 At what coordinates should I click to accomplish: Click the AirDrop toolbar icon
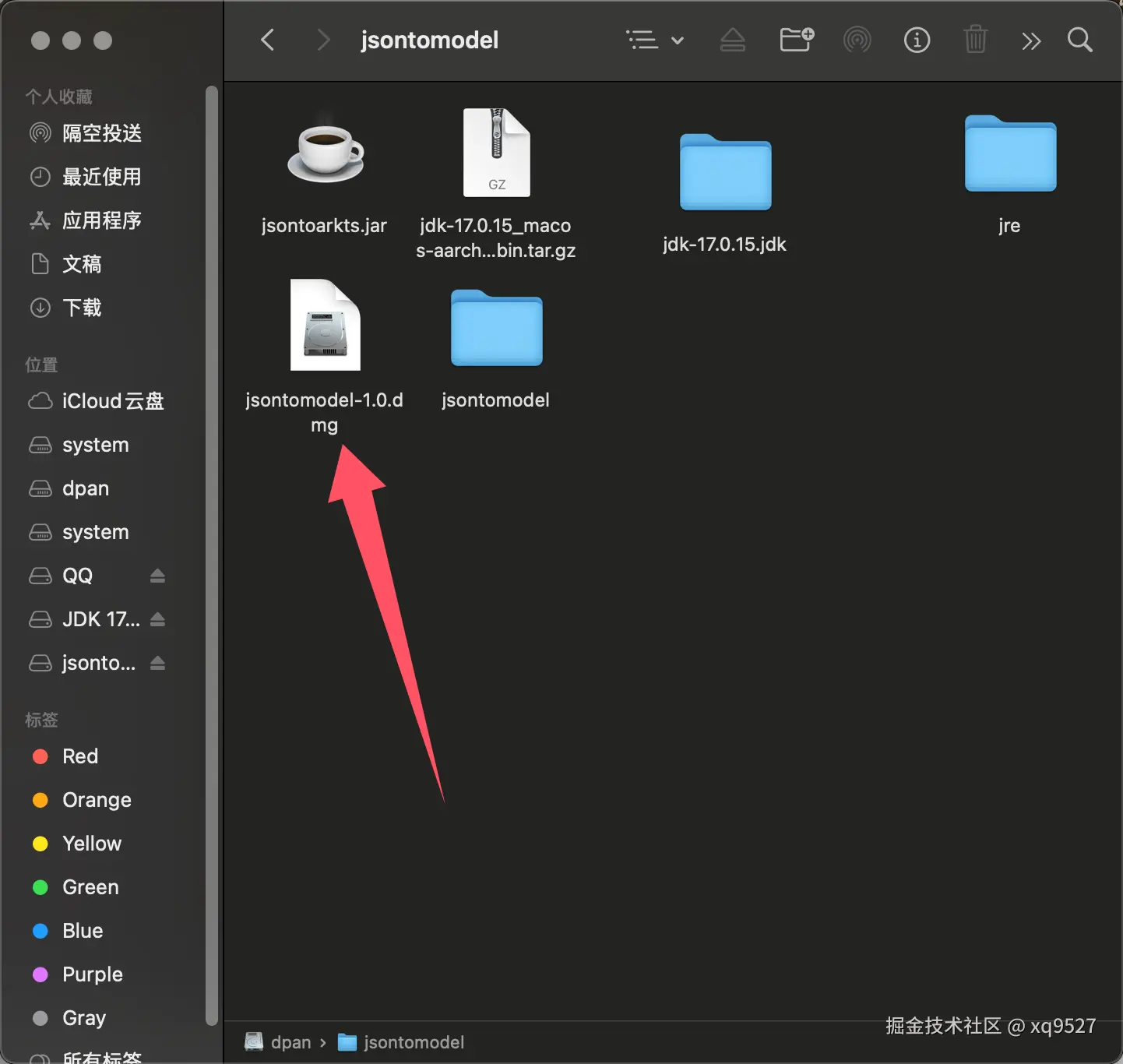point(857,40)
